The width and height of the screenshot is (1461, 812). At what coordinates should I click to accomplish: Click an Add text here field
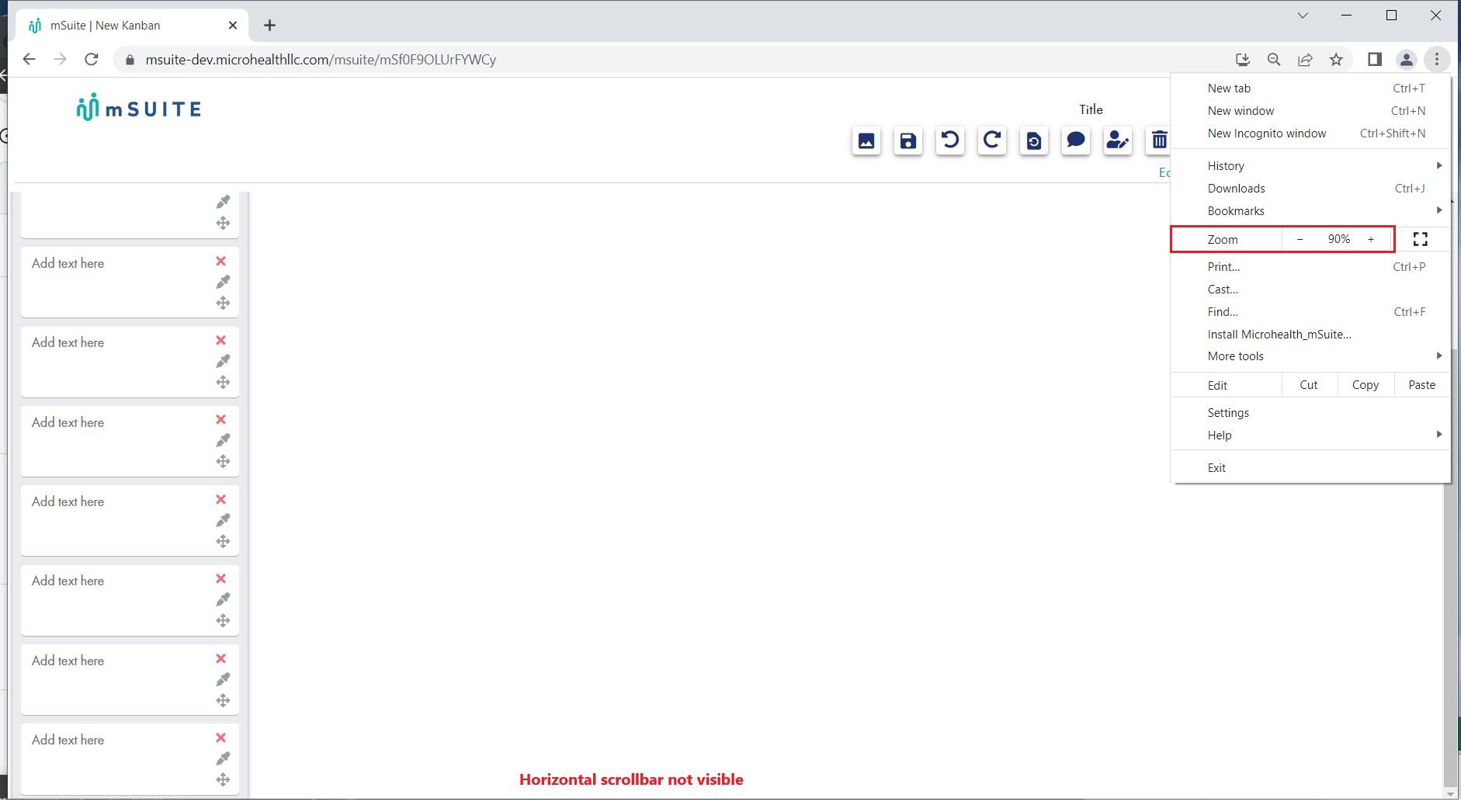click(x=93, y=263)
